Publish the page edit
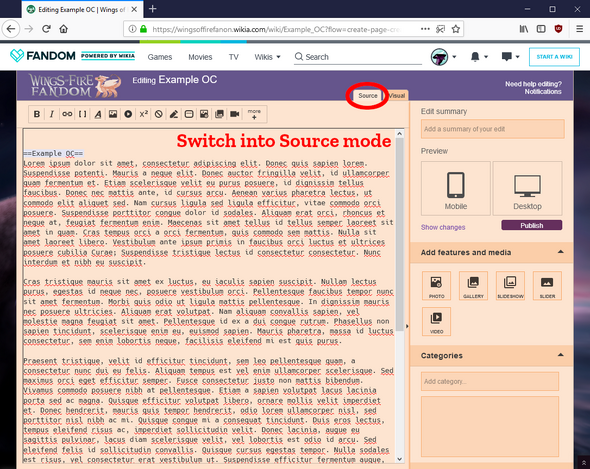The image size is (590, 469). 532,225
